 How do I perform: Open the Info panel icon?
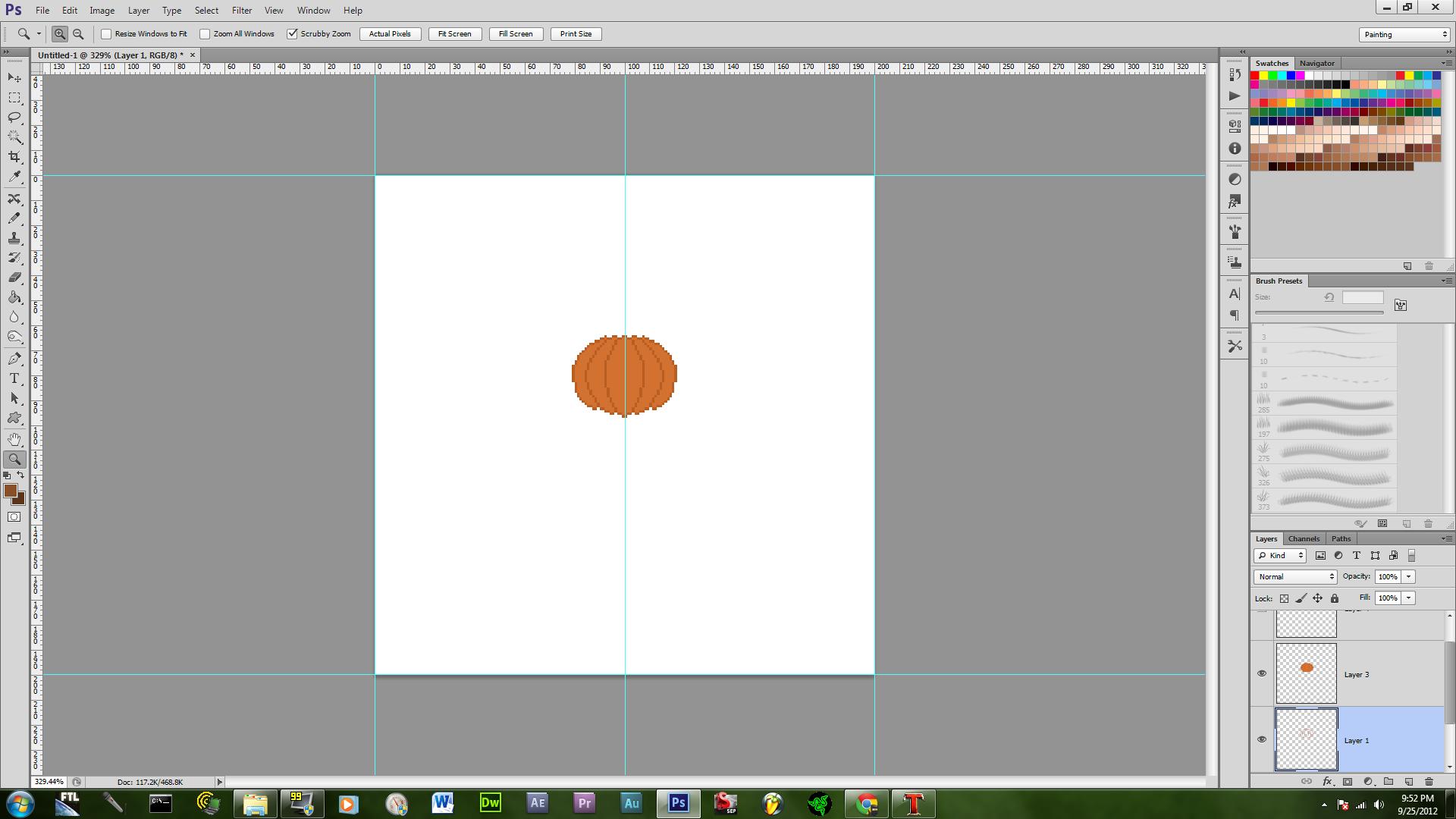click(1235, 149)
